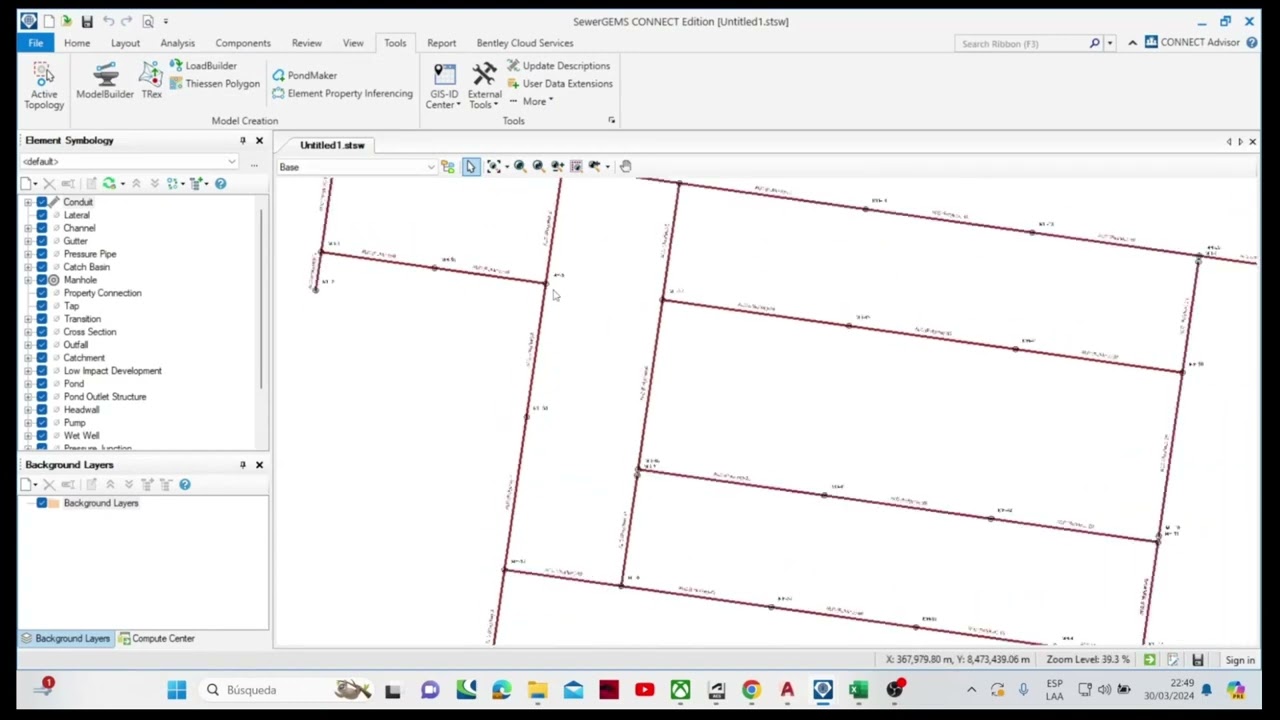Viewport: 1280px width, 720px height.
Task: Open Thiessen Polygon tool
Action: pos(215,84)
